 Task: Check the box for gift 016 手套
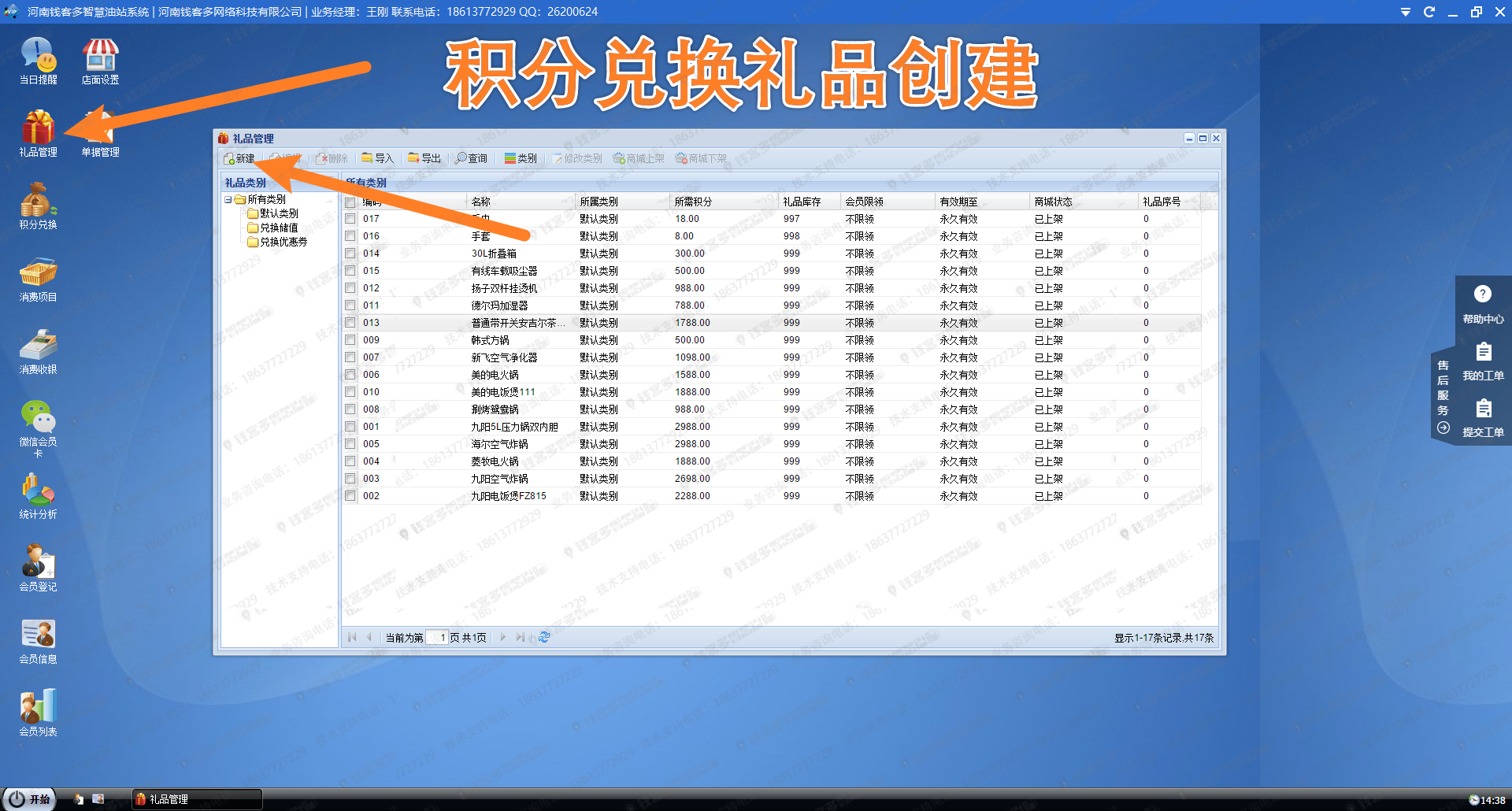[x=350, y=236]
